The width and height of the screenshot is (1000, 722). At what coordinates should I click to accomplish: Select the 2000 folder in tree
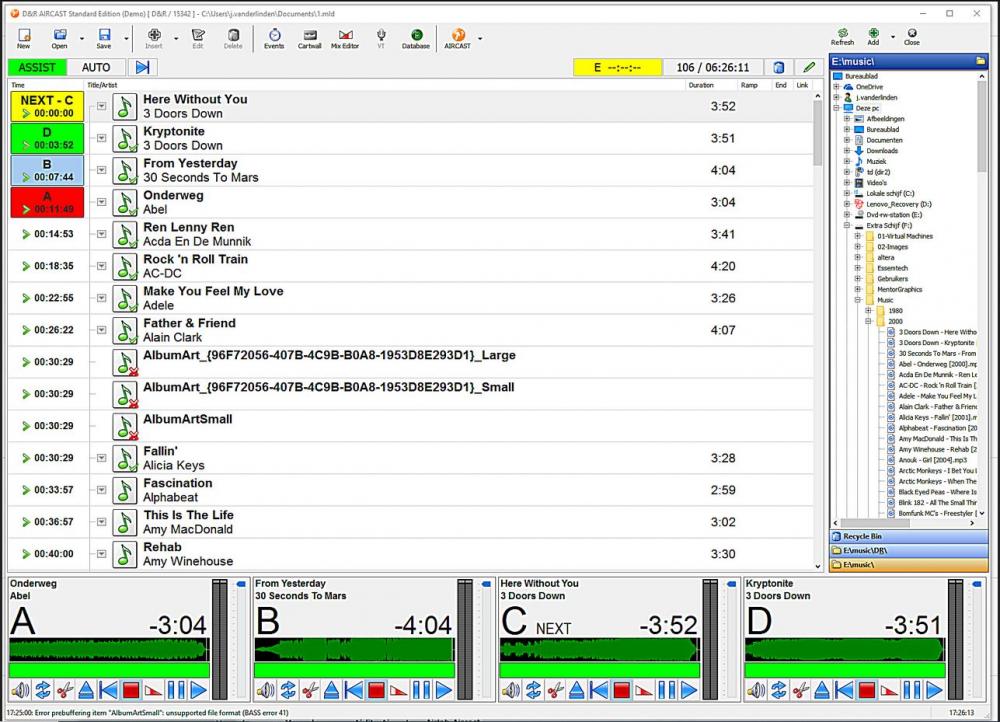895,321
